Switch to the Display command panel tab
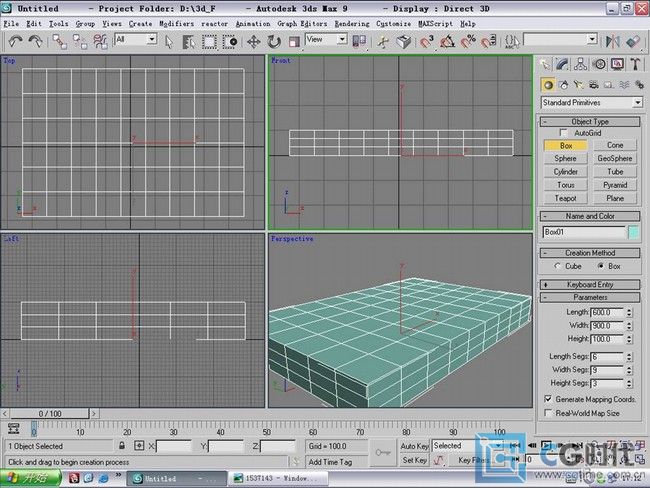Image resolution: width=650 pixels, height=488 pixels. click(x=617, y=64)
